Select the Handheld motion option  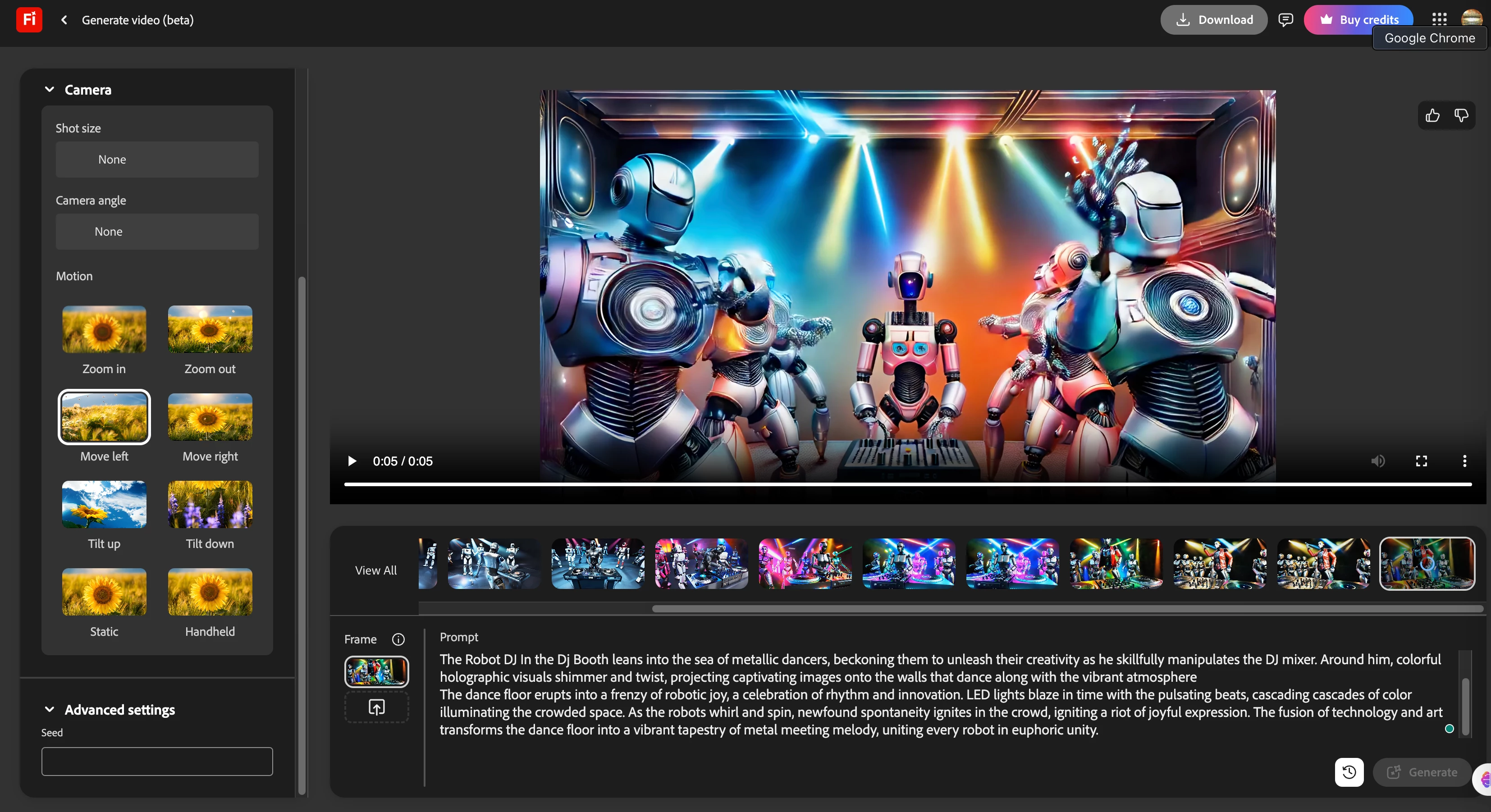point(210,592)
